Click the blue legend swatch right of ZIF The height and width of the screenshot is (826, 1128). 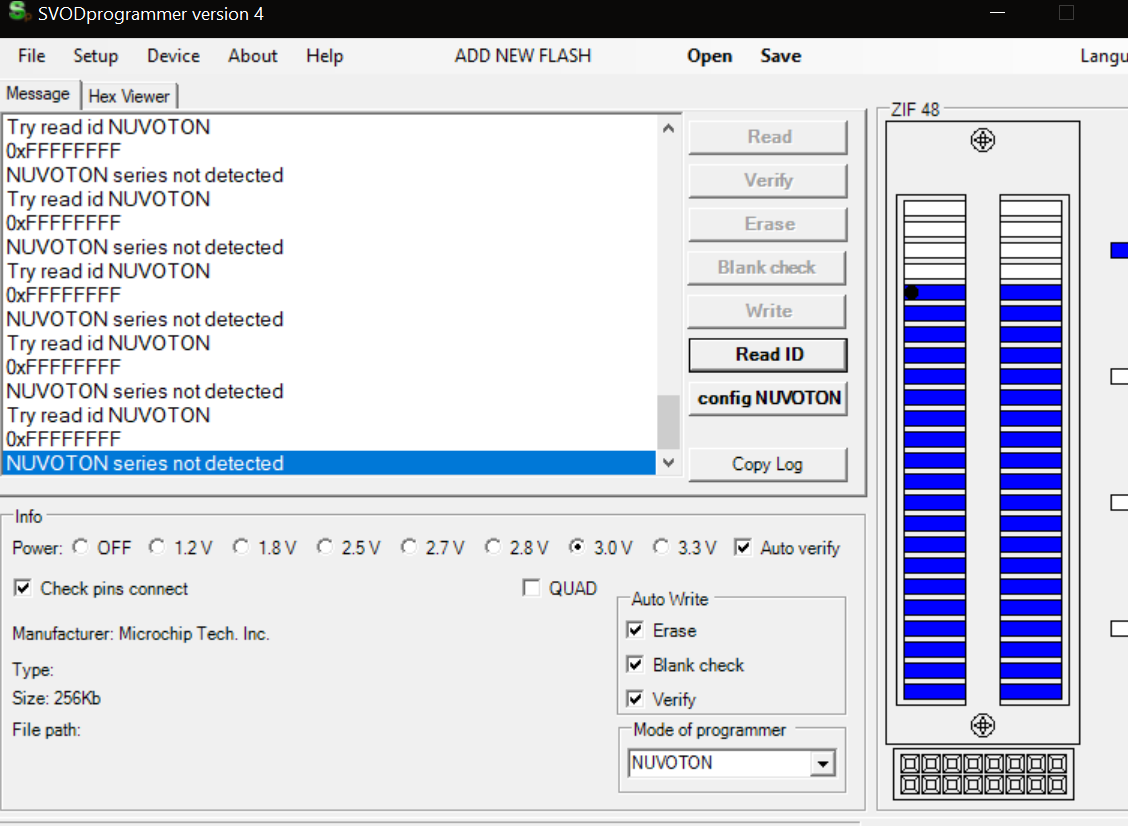tap(1119, 250)
